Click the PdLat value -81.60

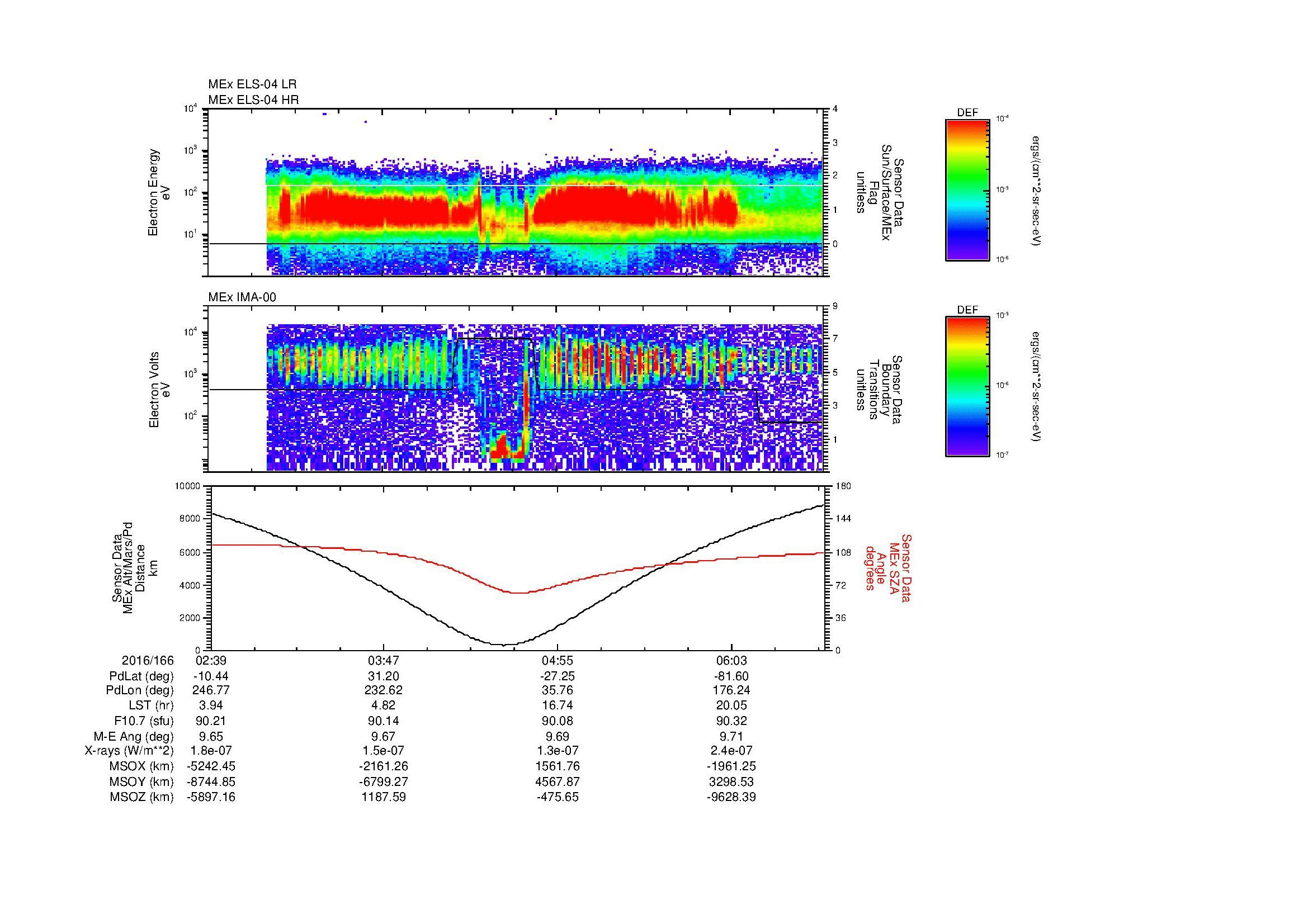coord(731,676)
